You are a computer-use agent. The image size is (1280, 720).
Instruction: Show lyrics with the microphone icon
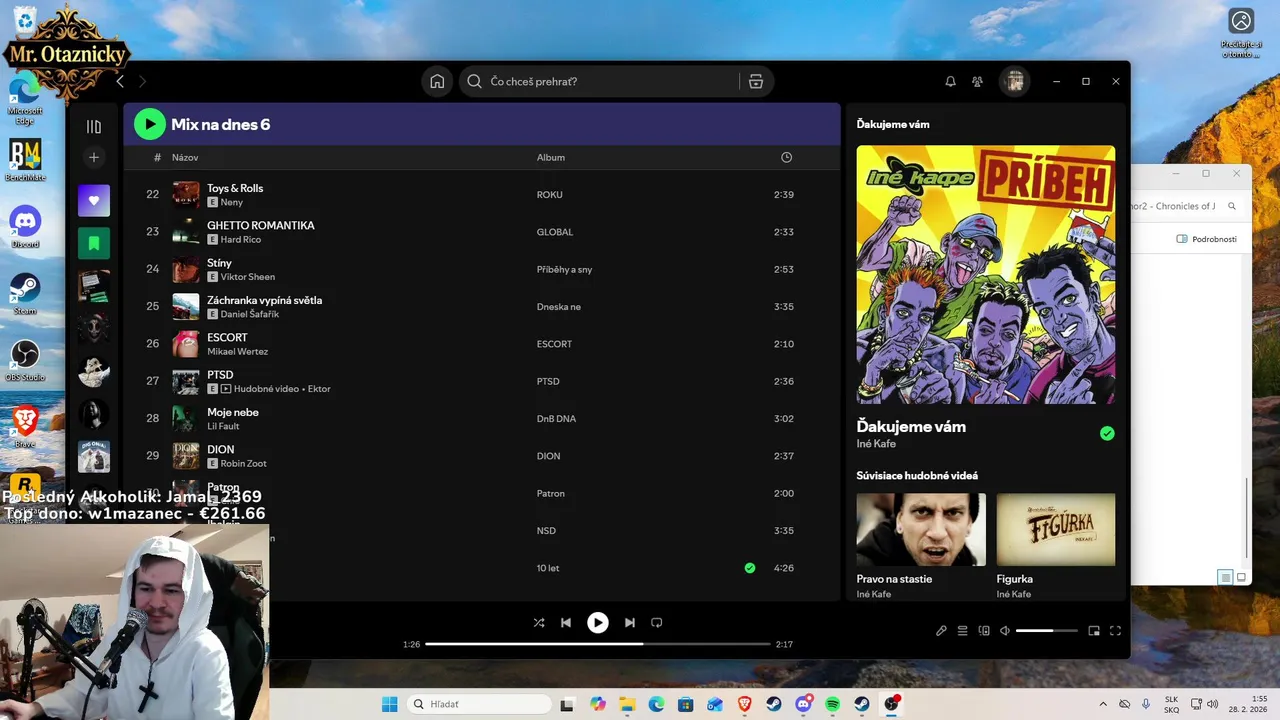coord(941,631)
